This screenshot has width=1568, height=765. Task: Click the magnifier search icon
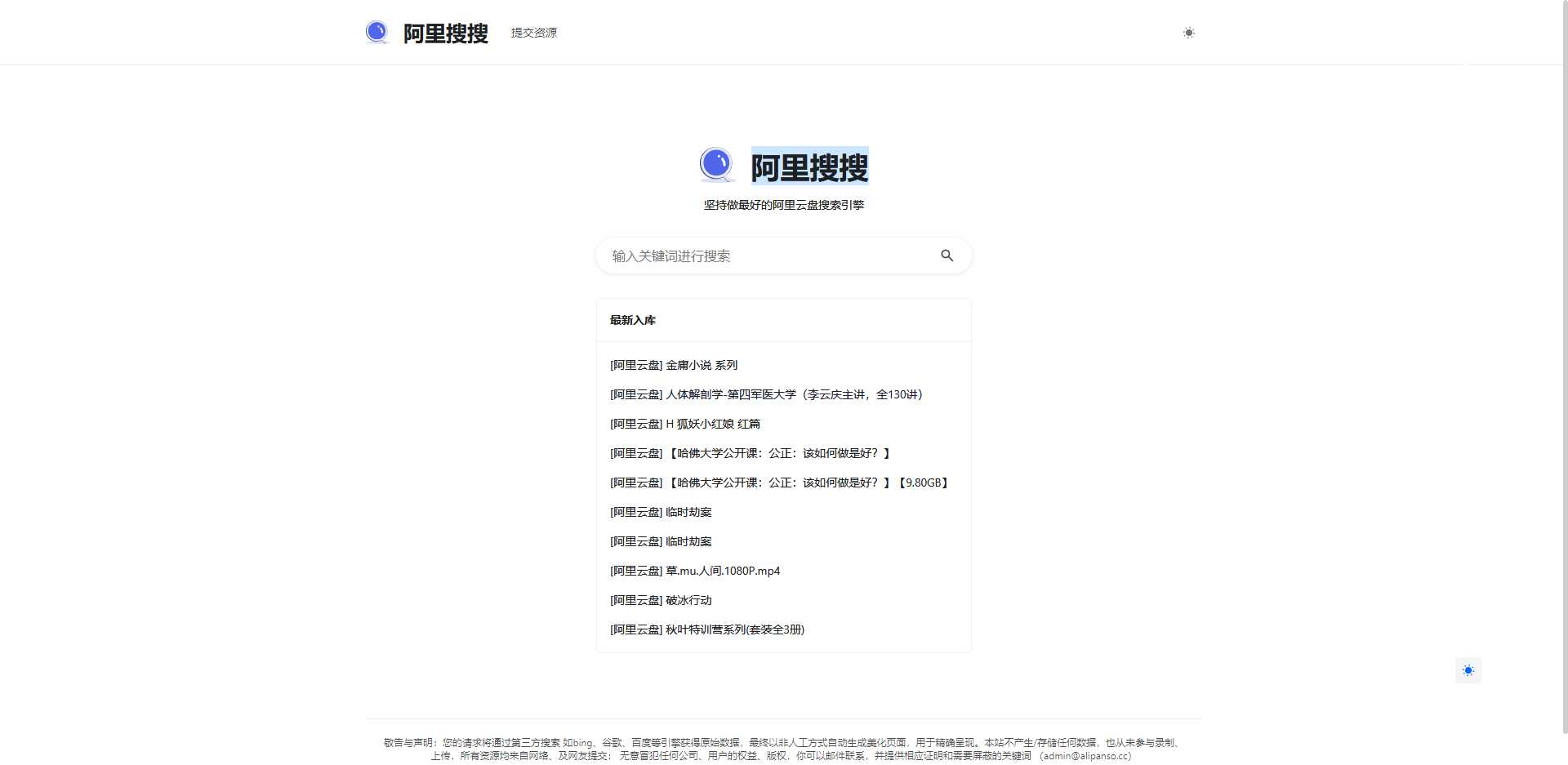pyautogui.click(x=947, y=256)
